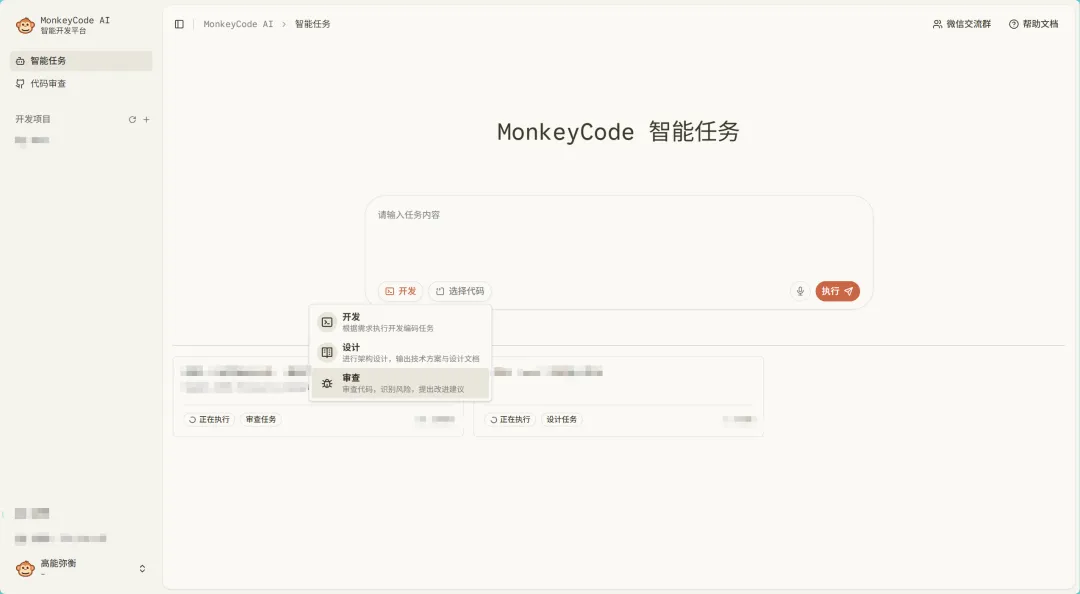Click the terminal icon beside 开发
Screen dimensions: 1080x594
(x=327, y=322)
